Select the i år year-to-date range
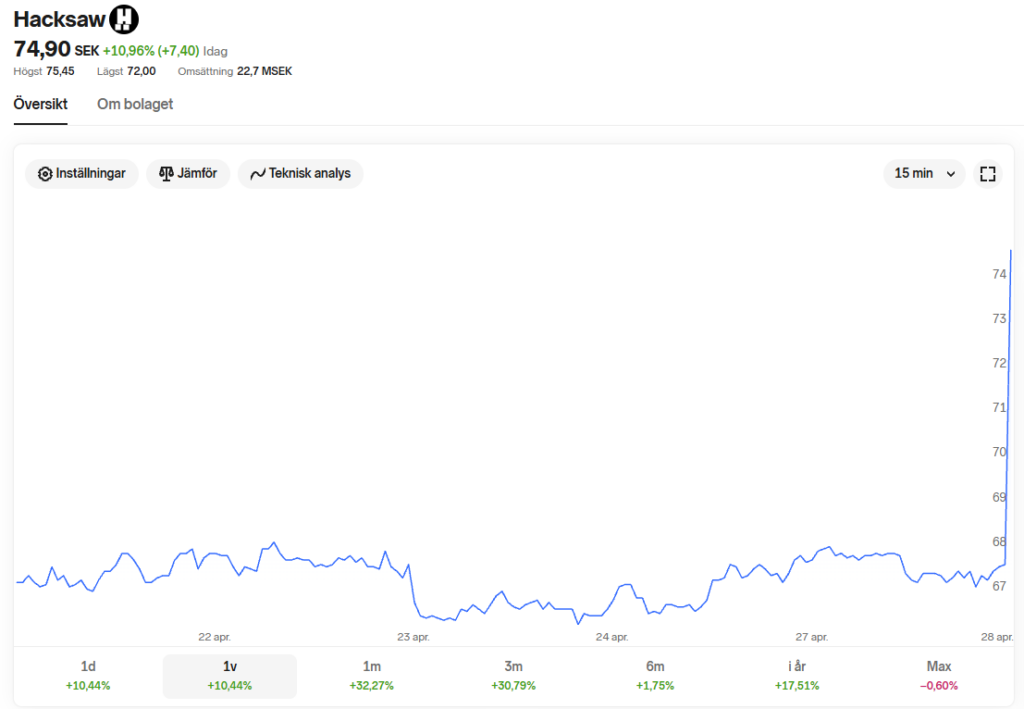The width and height of the screenshot is (1024, 709). (x=797, y=675)
